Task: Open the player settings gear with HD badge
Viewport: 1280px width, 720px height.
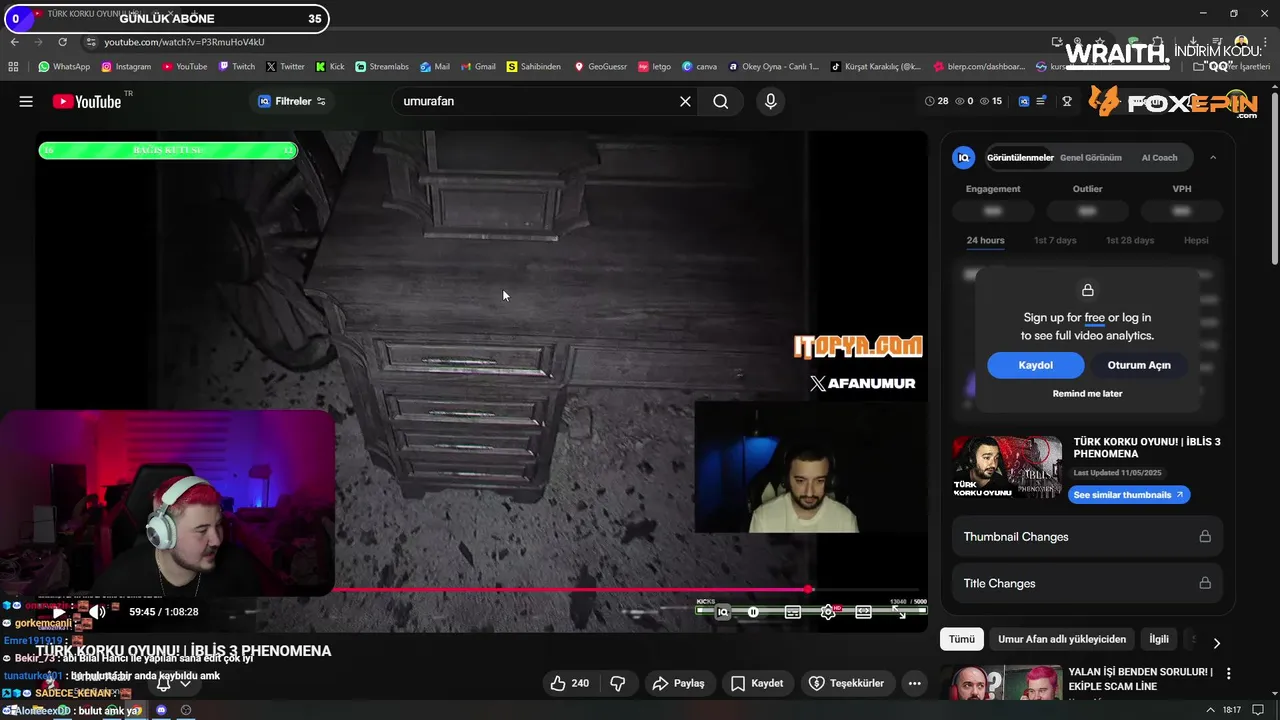Action: 828,612
